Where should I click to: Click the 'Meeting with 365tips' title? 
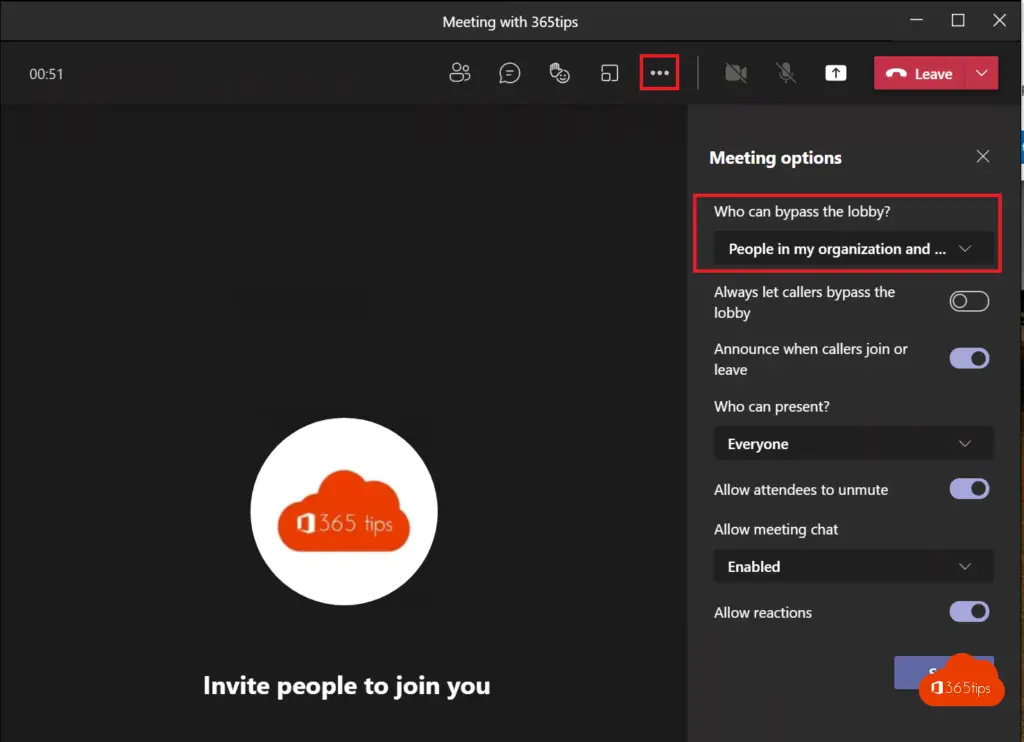[510, 22]
